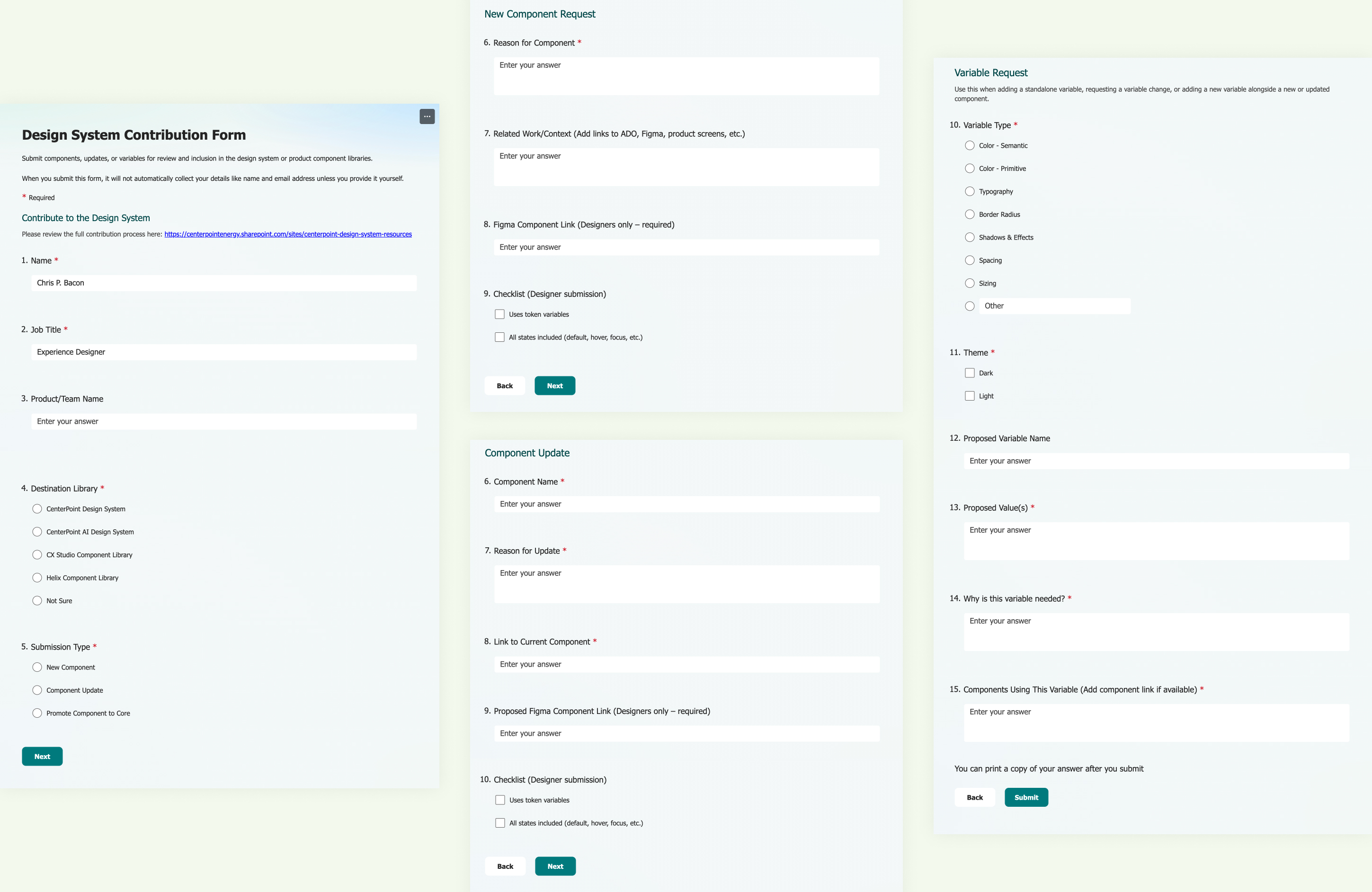Choose Promote Component to Core

point(37,713)
